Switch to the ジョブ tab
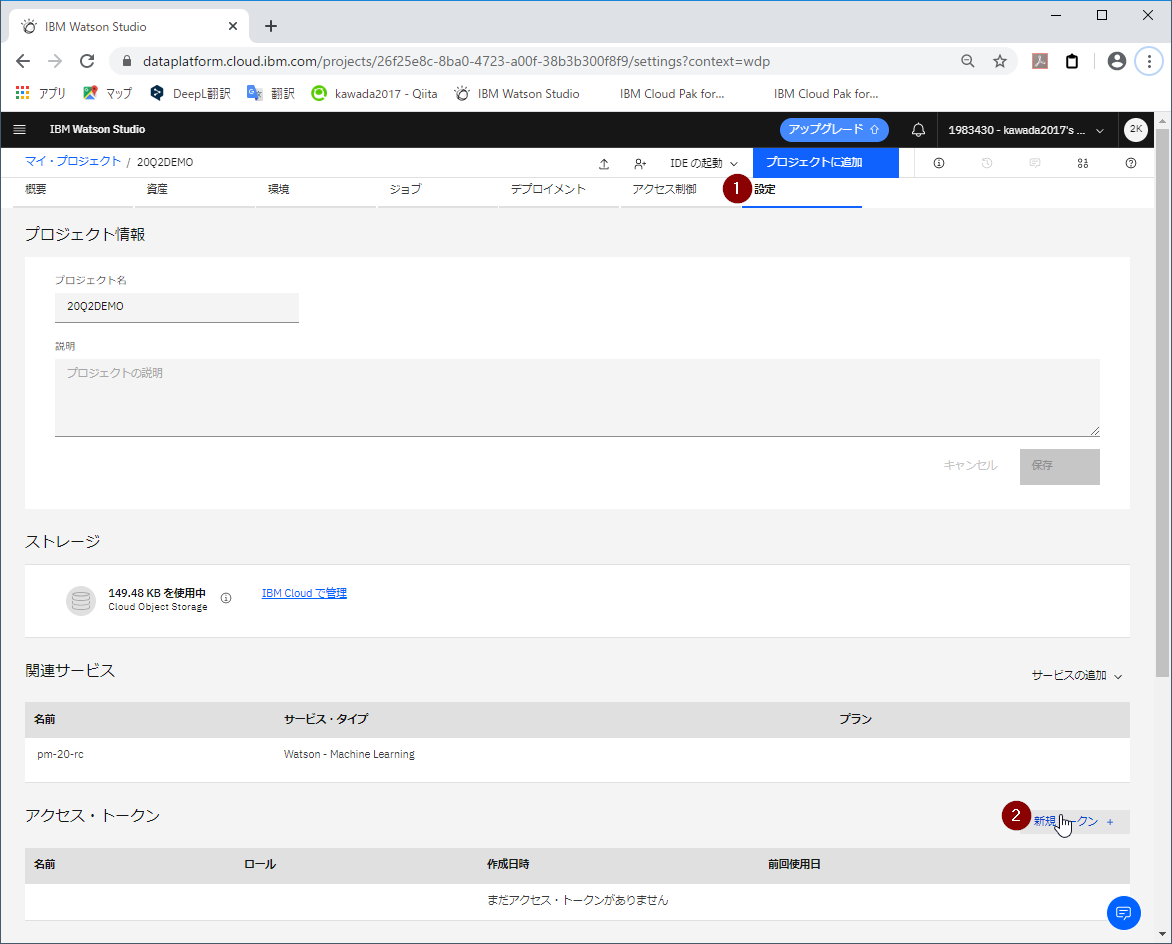The height and width of the screenshot is (944, 1172). pyautogui.click(x=437, y=190)
